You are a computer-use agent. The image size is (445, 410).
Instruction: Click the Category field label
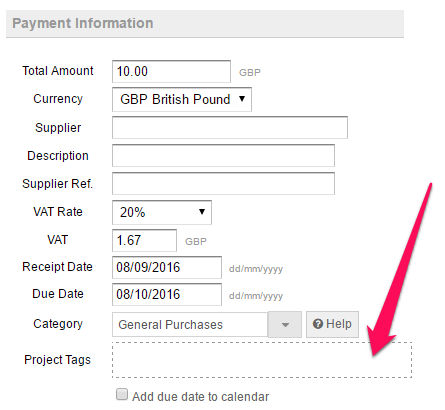click(58, 324)
